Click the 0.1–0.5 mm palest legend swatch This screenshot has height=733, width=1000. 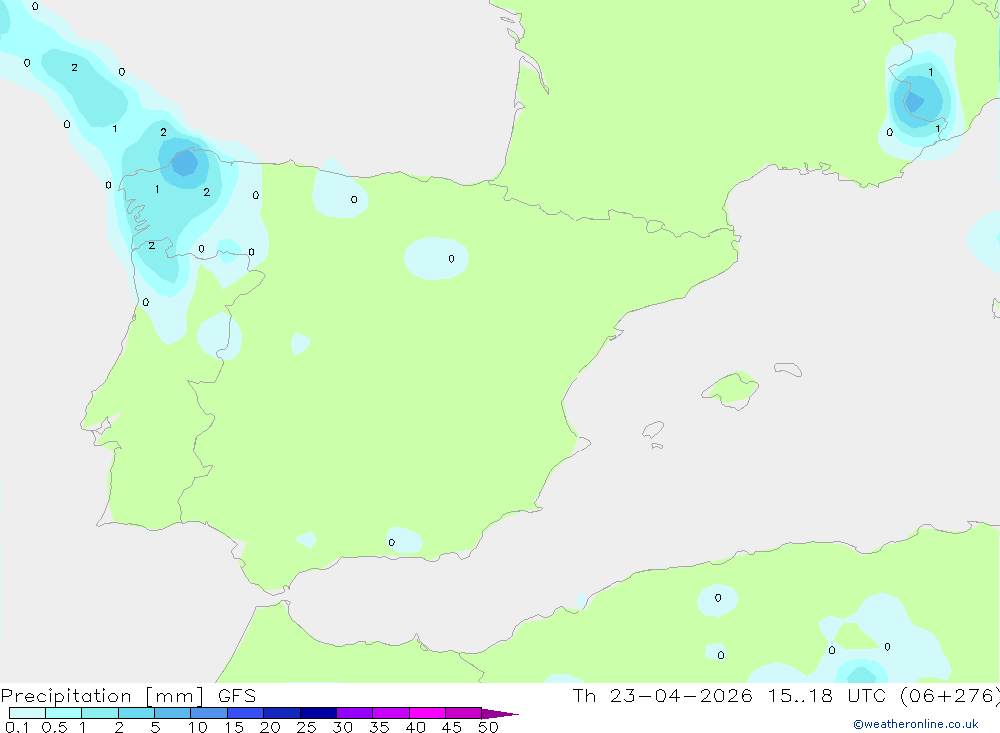[x=27, y=713]
